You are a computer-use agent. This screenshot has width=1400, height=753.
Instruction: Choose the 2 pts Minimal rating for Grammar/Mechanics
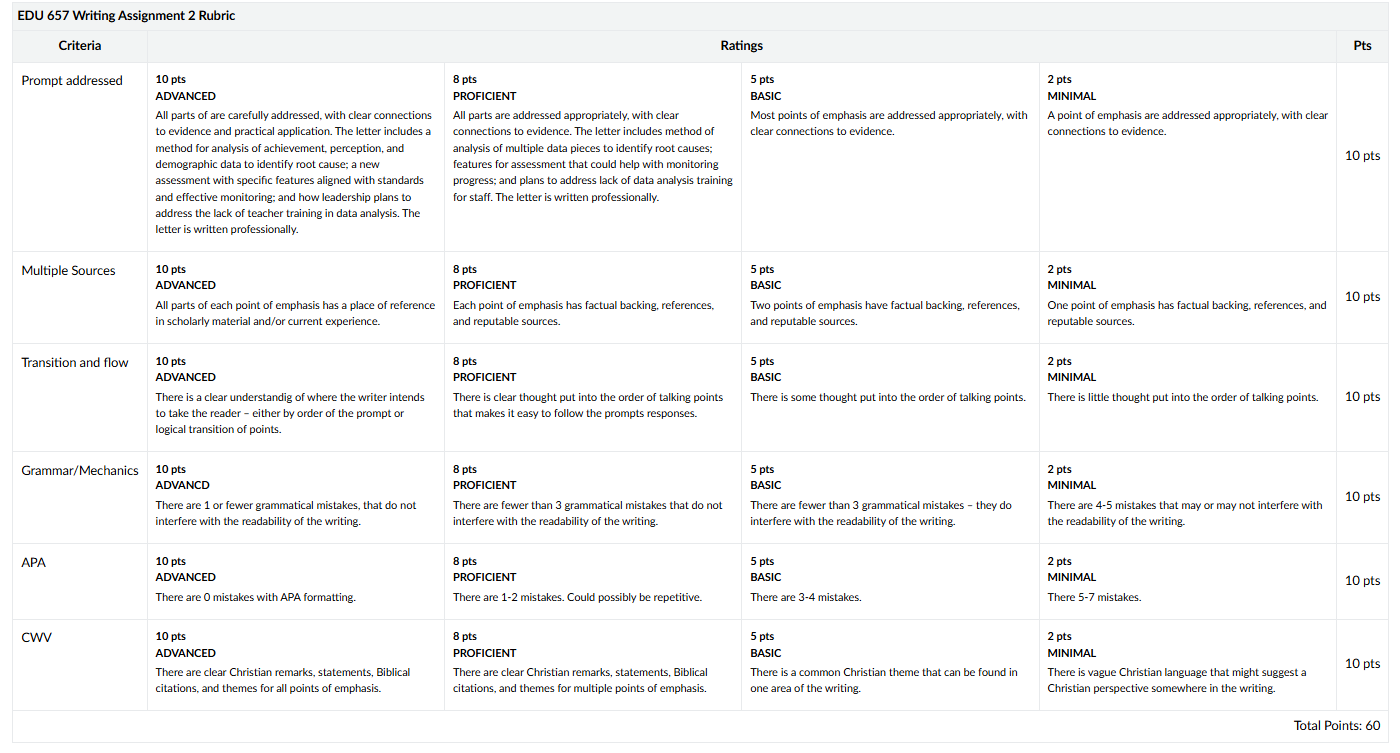pos(1188,497)
